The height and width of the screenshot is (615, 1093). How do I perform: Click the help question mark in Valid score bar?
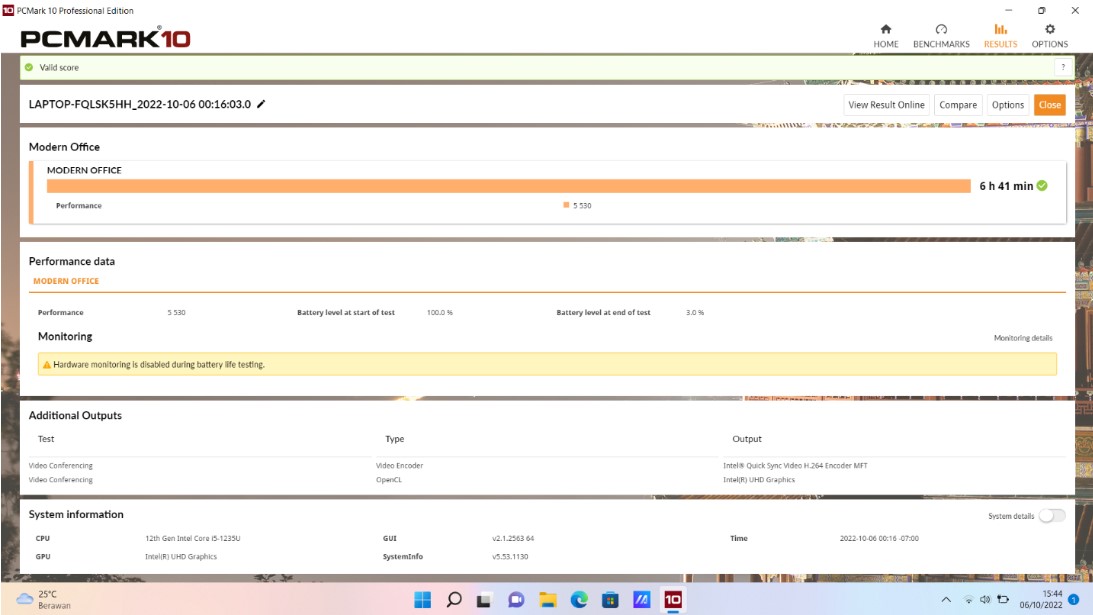click(x=1063, y=67)
